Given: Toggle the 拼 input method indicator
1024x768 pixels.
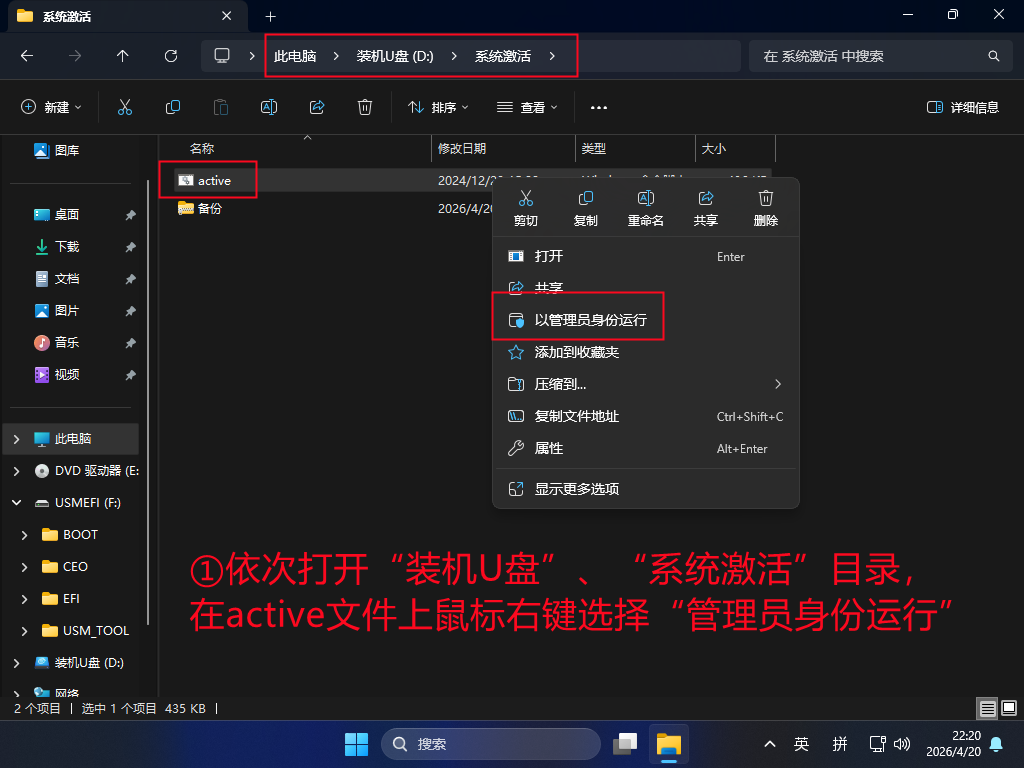Looking at the screenshot, I should [x=840, y=744].
